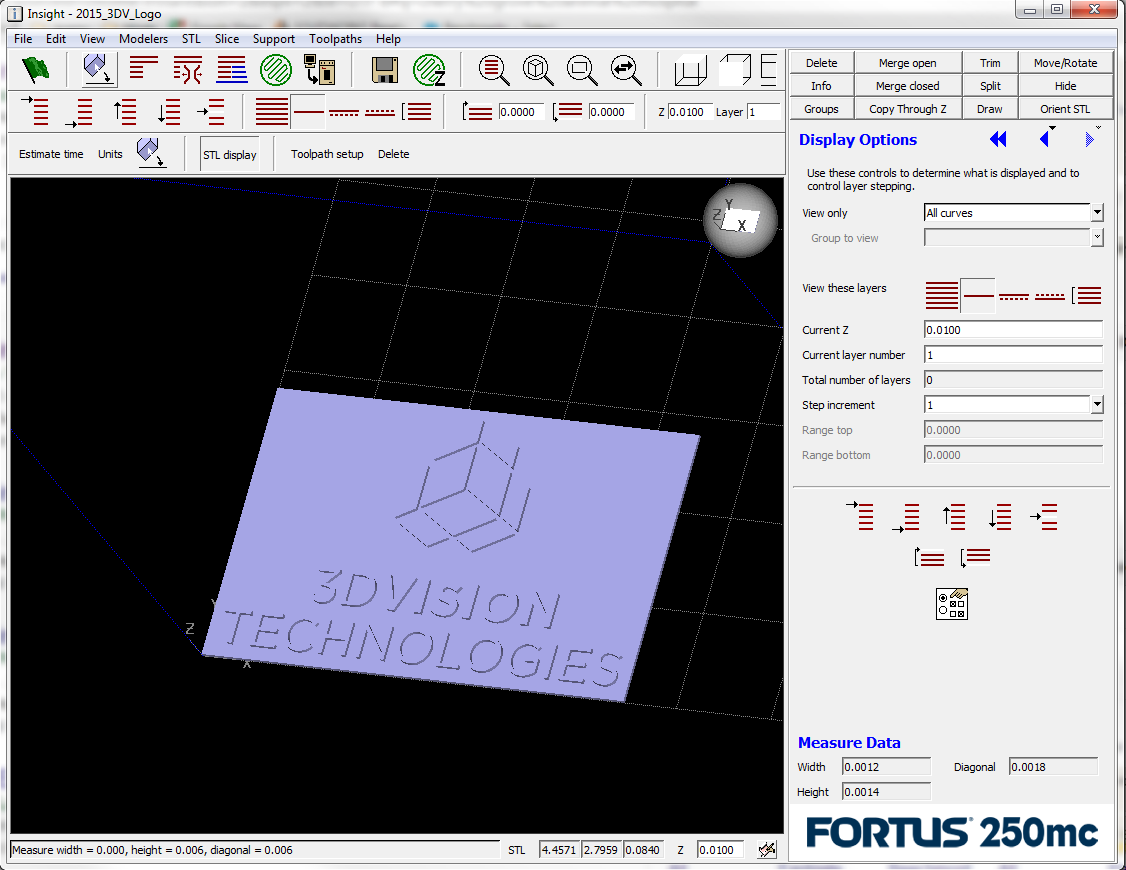Image resolution: width=1126 pixels, height=870 pixels.
Task: Click the small dropdown arrow above the forward arrow
Action: point(1098,128)
